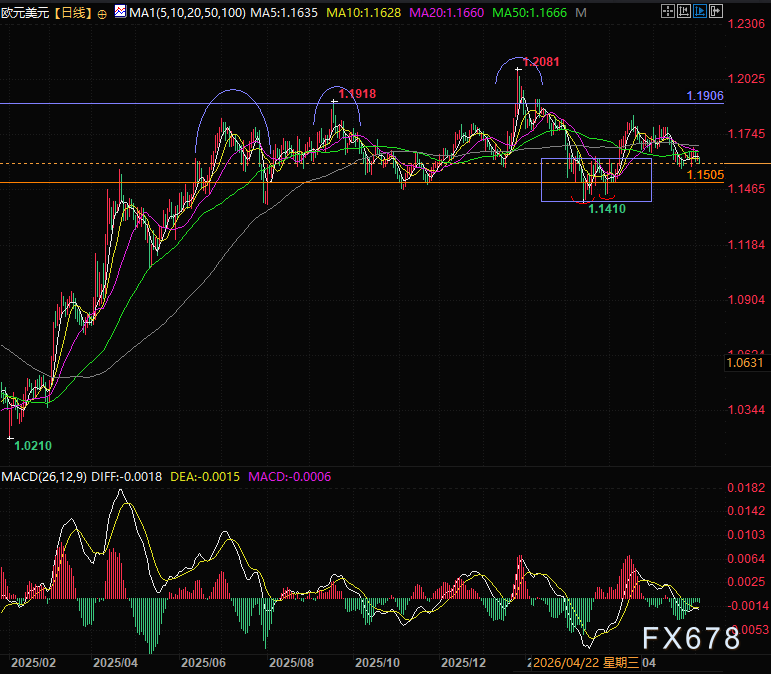This screenshot has width=771, height=674.
Task: Select the MA5:1.1635 readout
Action: 284,13
